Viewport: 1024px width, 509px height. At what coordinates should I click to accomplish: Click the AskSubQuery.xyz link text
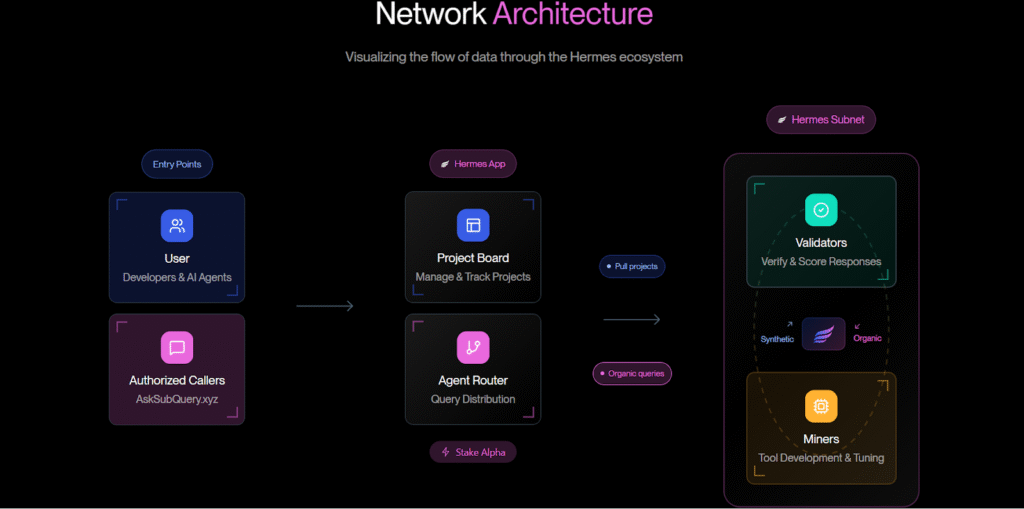point(177,399)
